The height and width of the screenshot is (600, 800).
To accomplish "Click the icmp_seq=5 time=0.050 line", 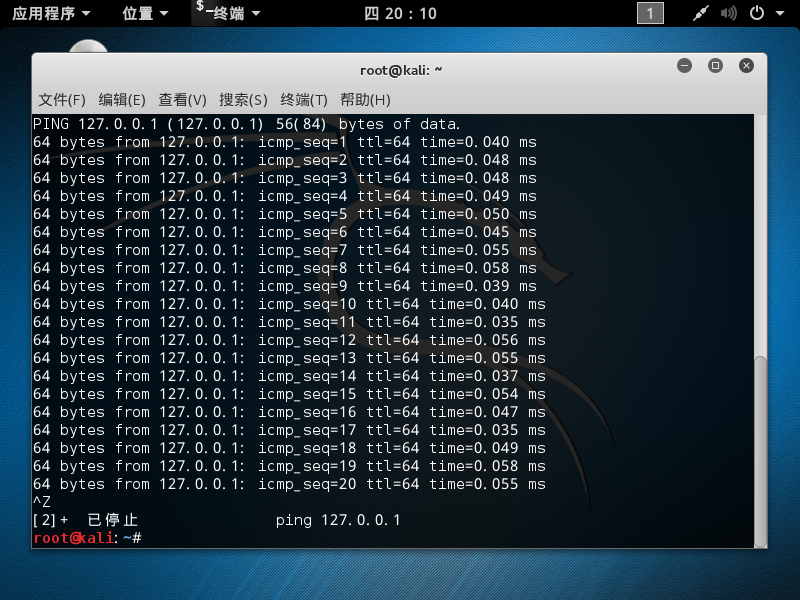I will (285, 214).
